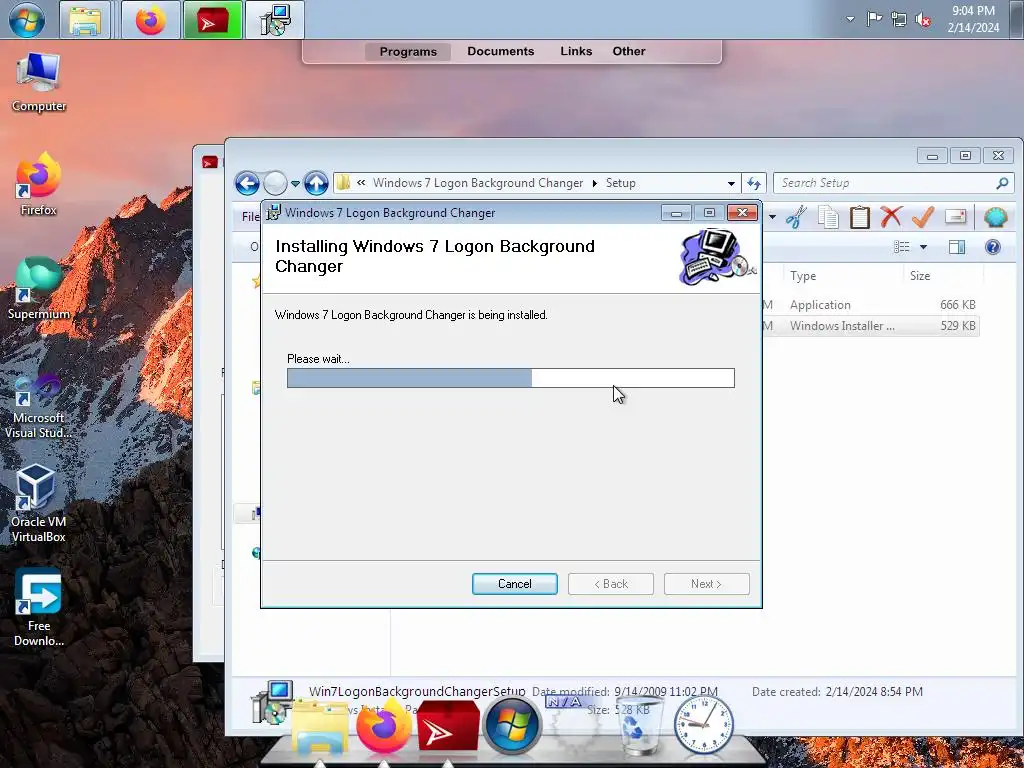This screenshot has width=1024, height=768.
Task: Click the breadcrumb overflow chevrons
Action: tap(361, 183)
